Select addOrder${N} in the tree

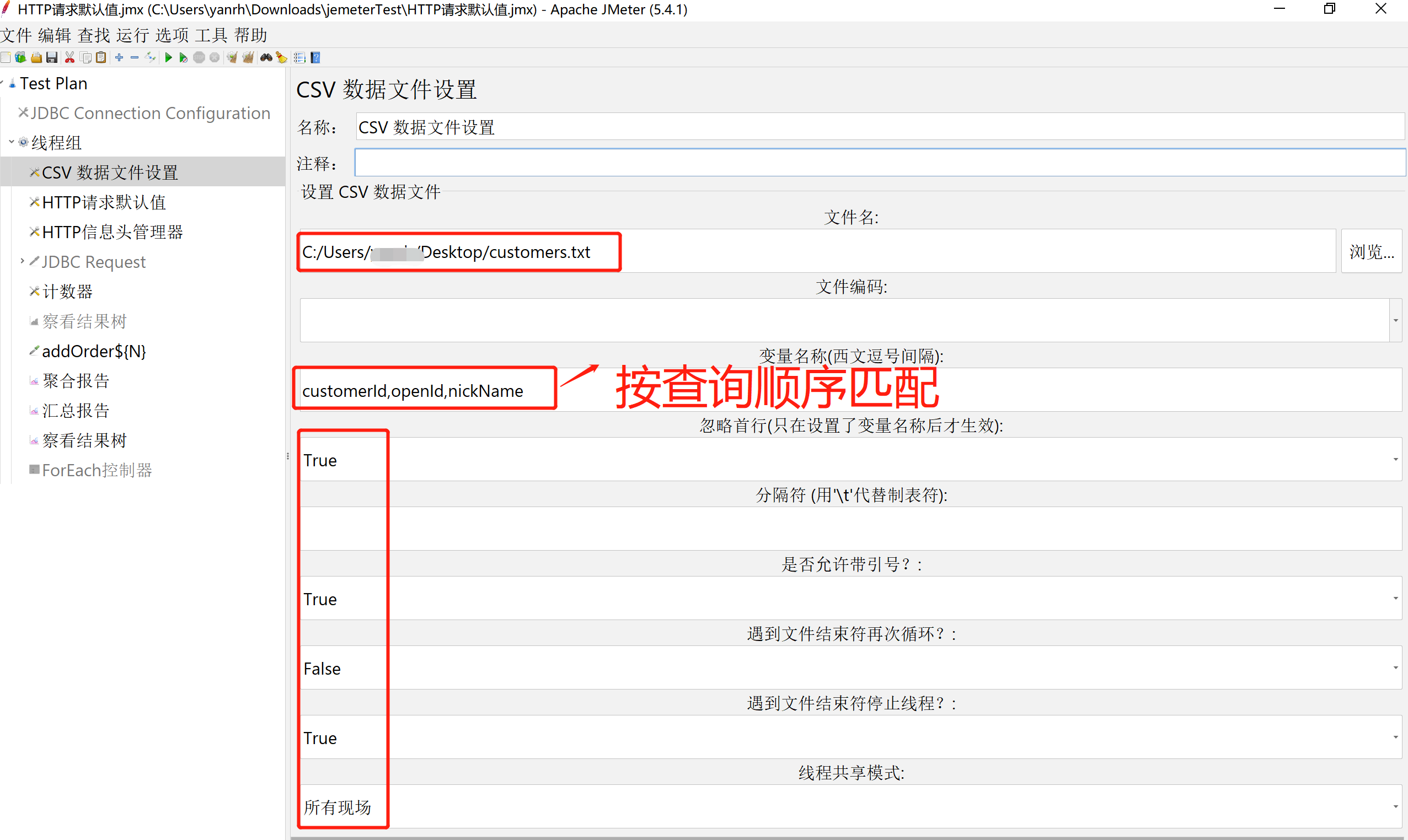[94, 351]
